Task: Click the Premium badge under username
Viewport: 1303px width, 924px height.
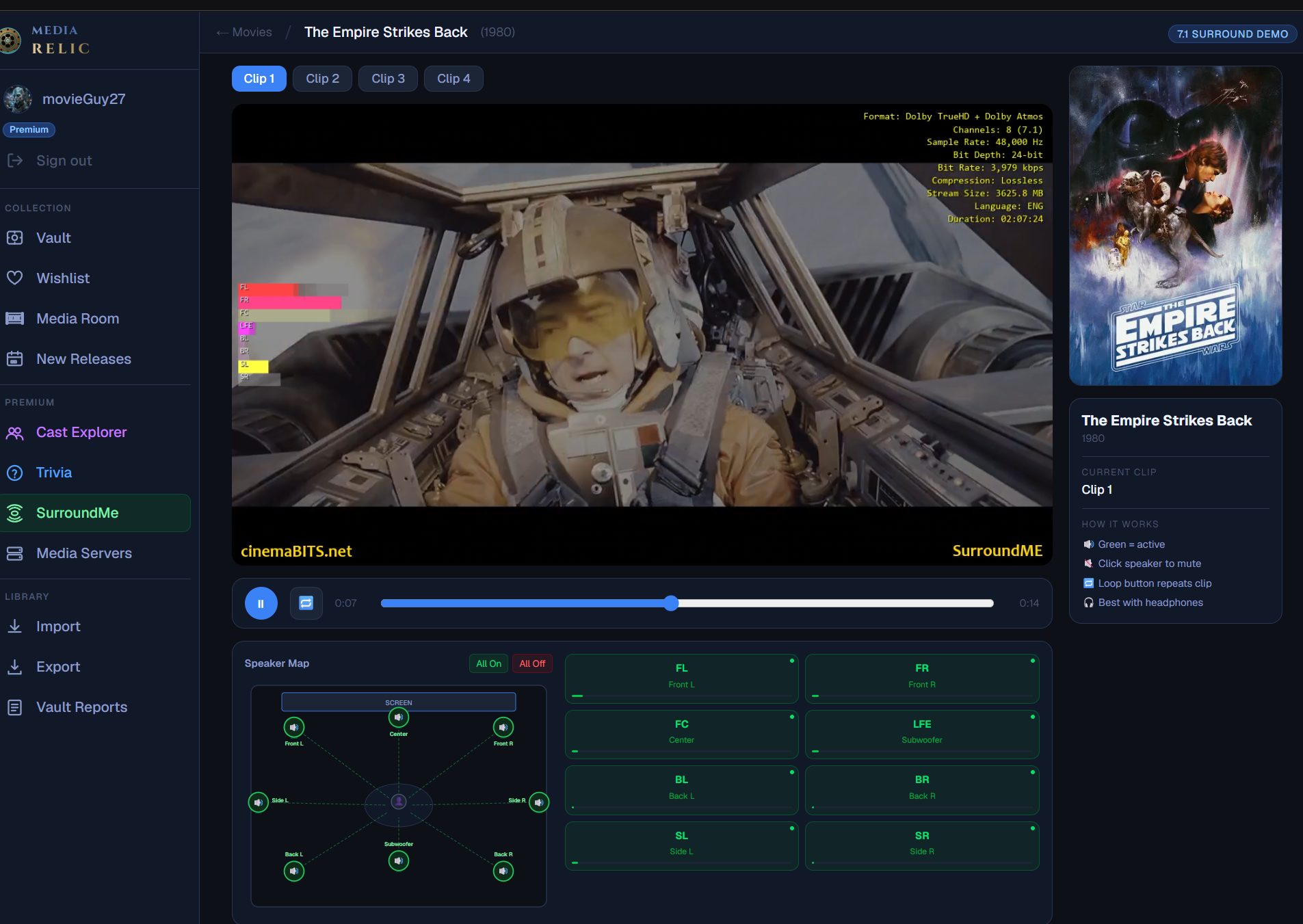Action: tap(29, 129)
